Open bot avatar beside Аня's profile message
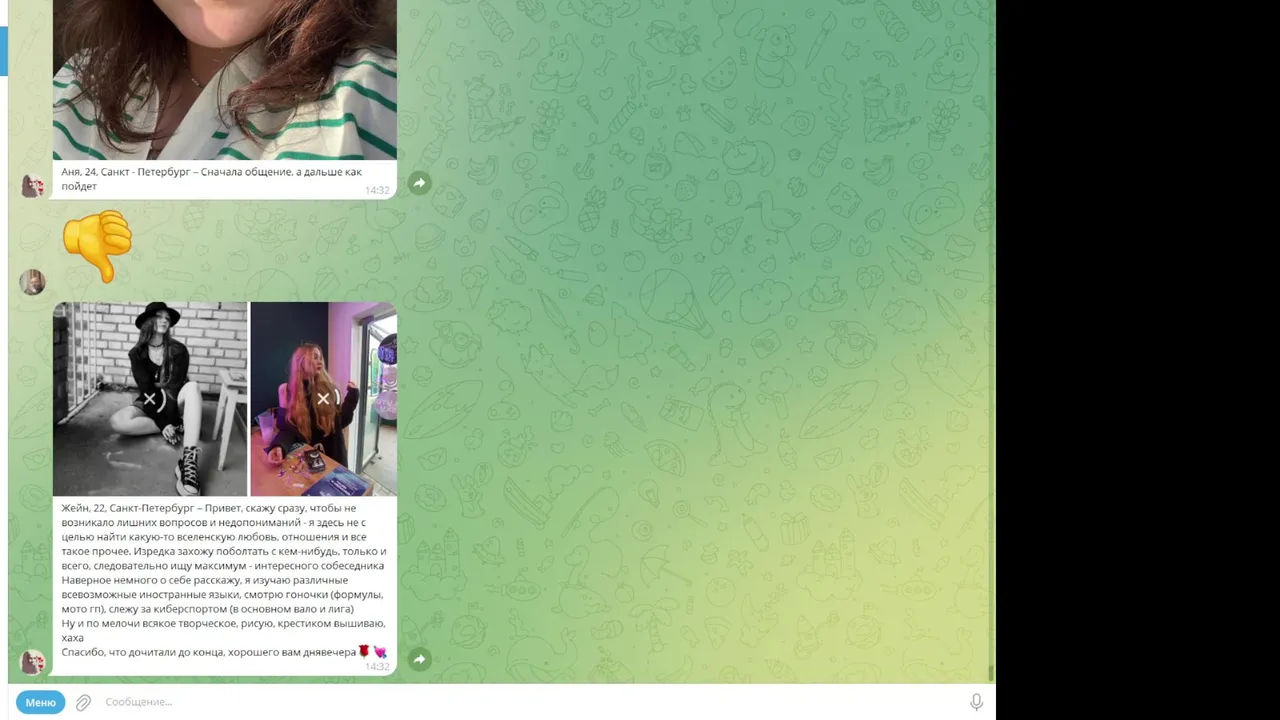The width and height of the screenshot is (1280, 720). click(33, 186)
